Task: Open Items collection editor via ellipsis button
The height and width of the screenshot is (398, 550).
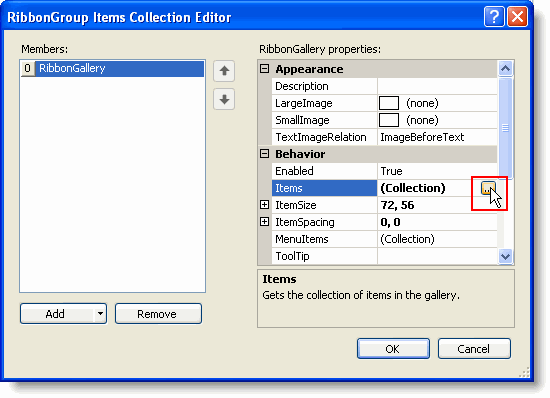Action: 488,188
